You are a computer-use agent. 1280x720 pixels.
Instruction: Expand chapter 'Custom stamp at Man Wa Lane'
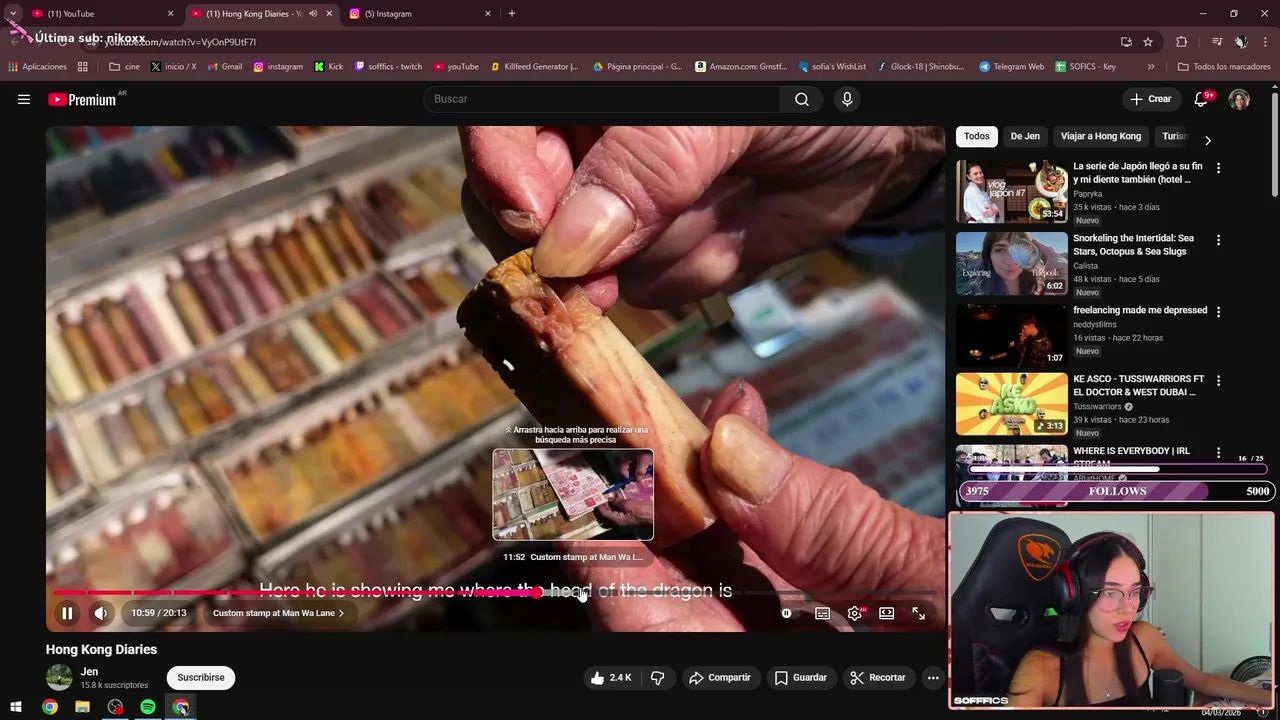click(x=278, y=613)
